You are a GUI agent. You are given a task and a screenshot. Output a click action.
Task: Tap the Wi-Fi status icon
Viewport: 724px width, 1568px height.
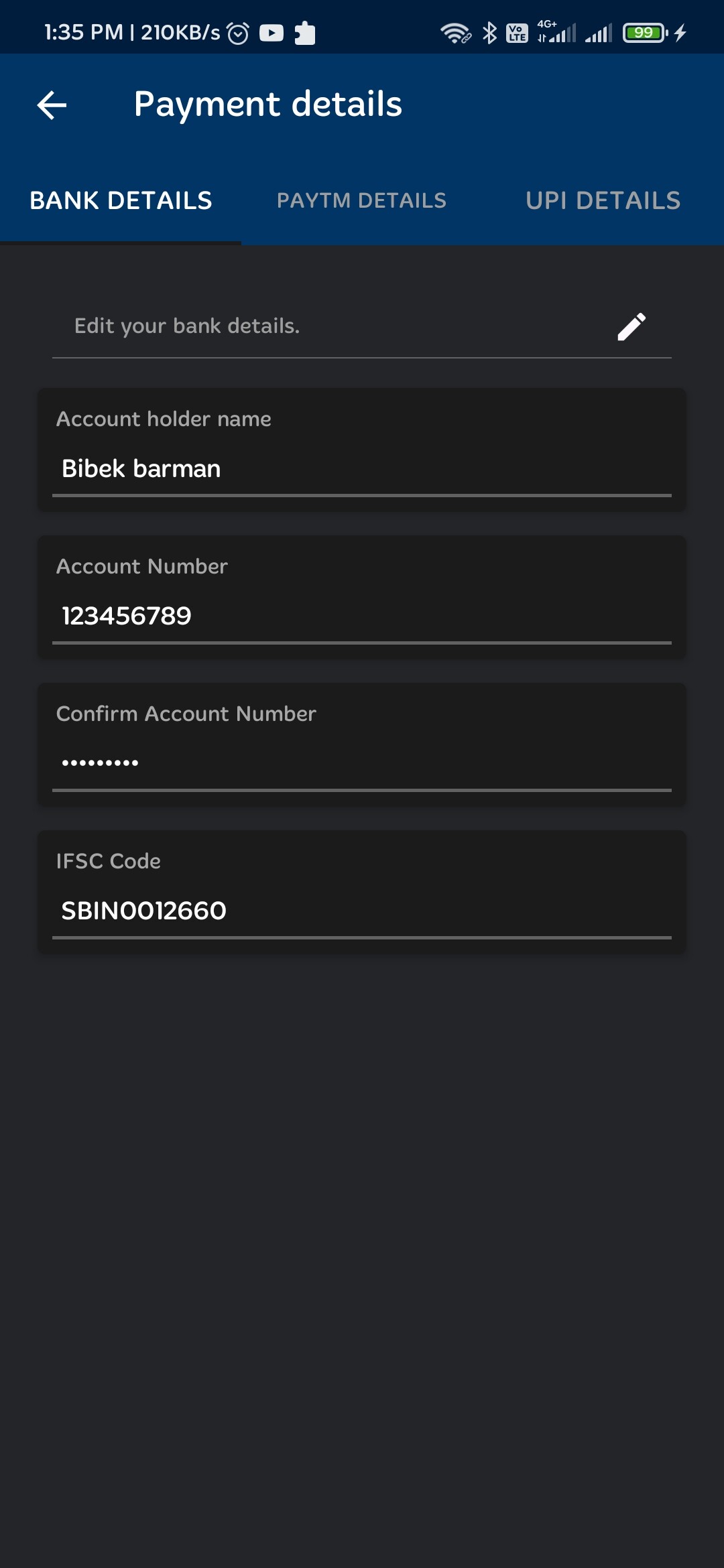[x=456, y=33]
